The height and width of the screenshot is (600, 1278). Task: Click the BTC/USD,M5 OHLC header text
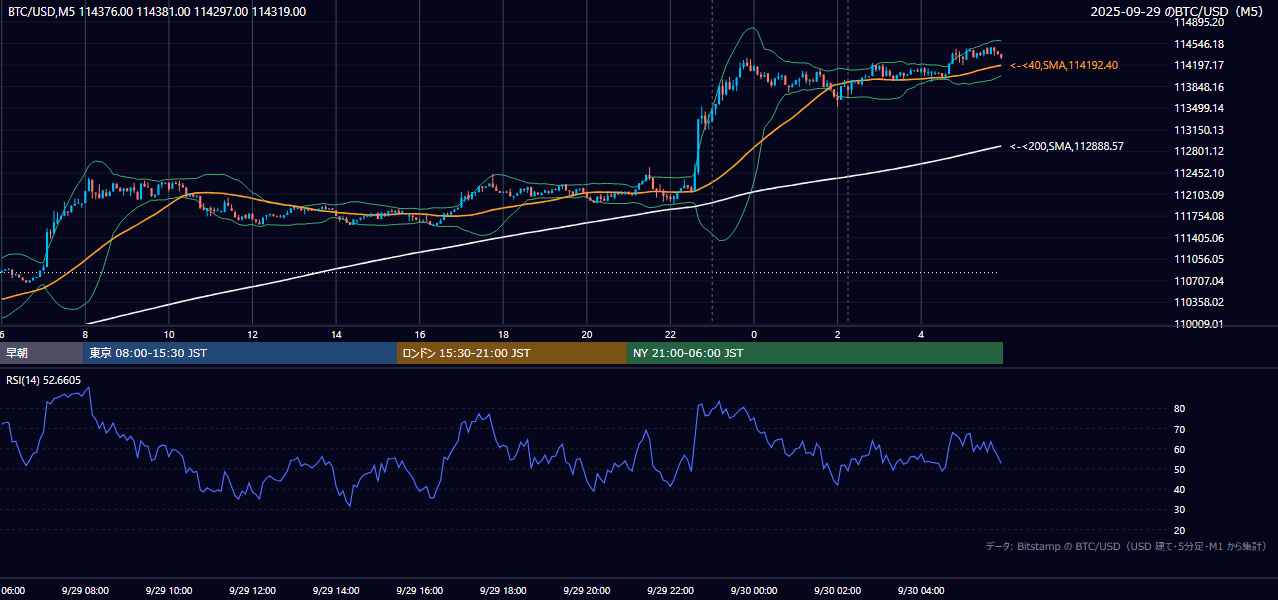click(x=157, y=12)
